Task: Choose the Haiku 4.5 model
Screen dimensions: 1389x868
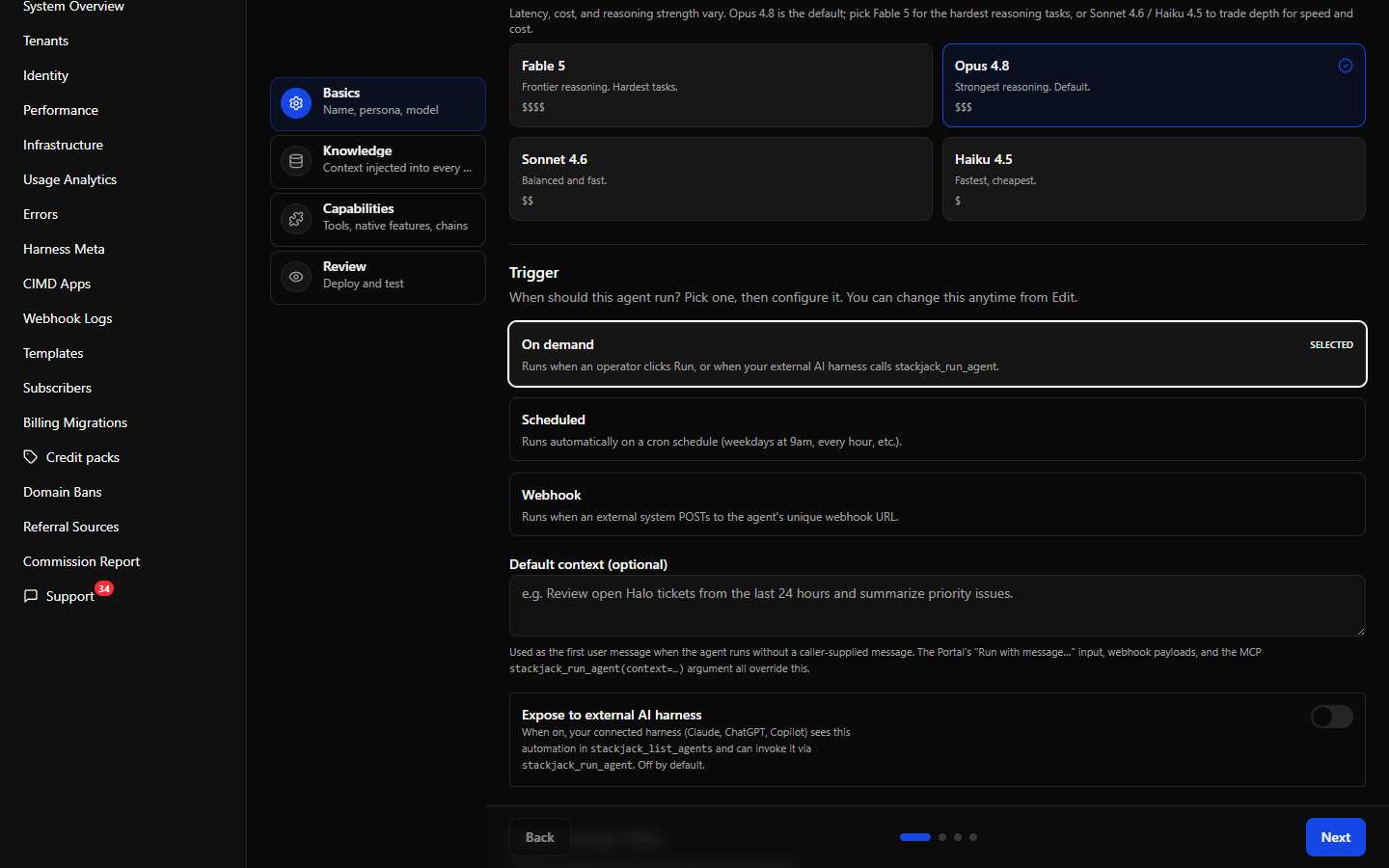Action: (x=1154, y=178)
